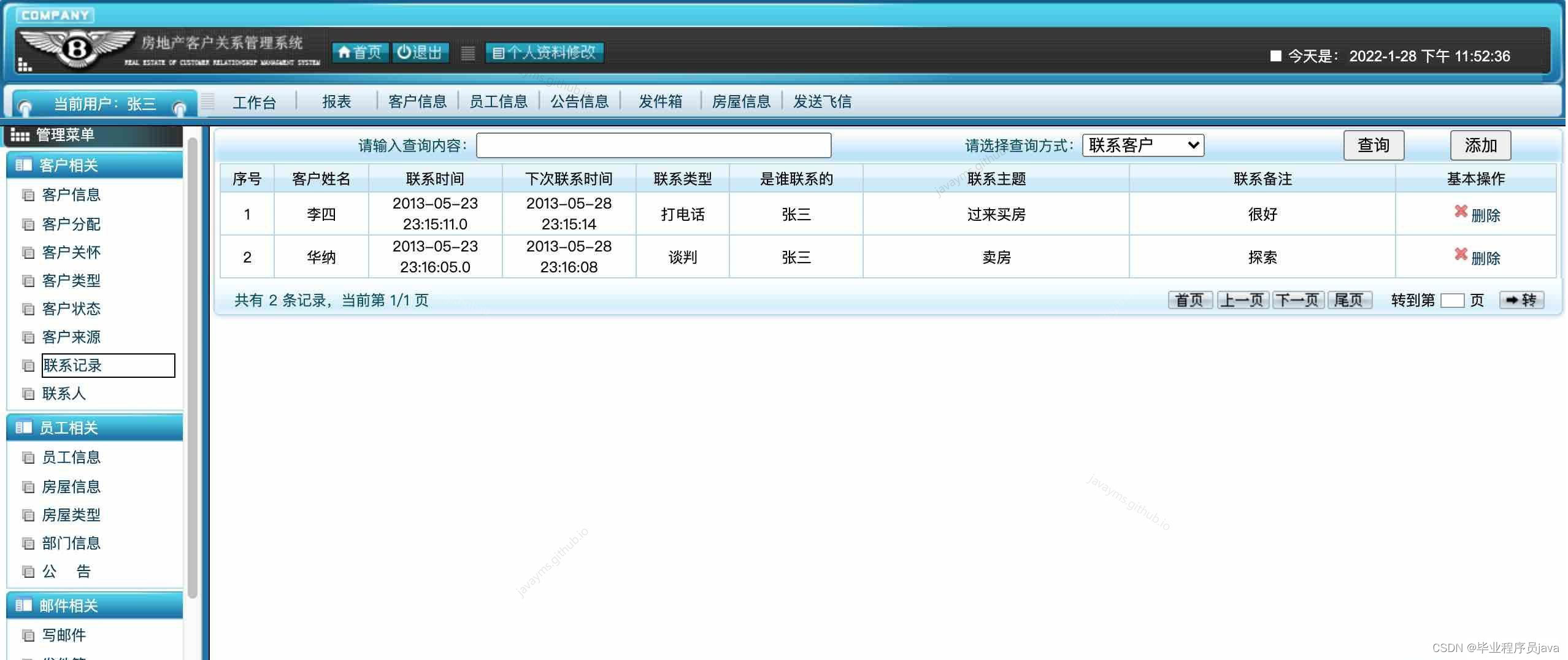
Task: Click the 首页 home button in header
Action: click(360, 53)
